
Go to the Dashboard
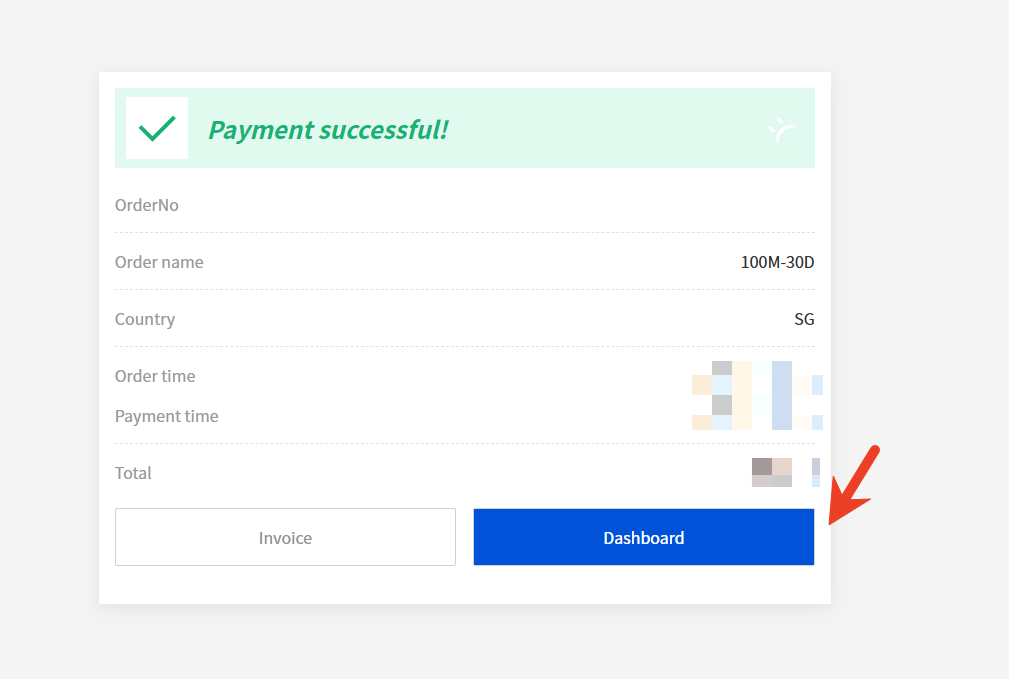pos(643,538)
